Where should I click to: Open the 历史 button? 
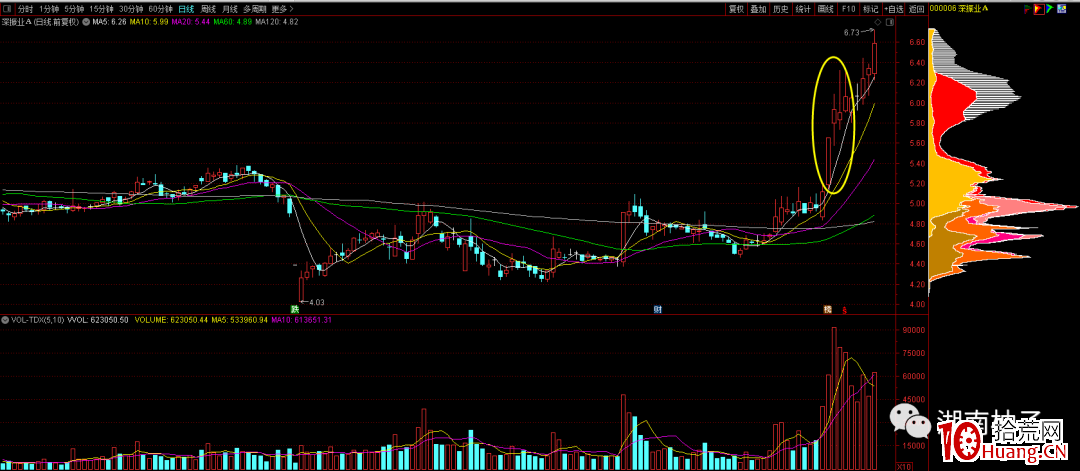[x=780, y=9]
